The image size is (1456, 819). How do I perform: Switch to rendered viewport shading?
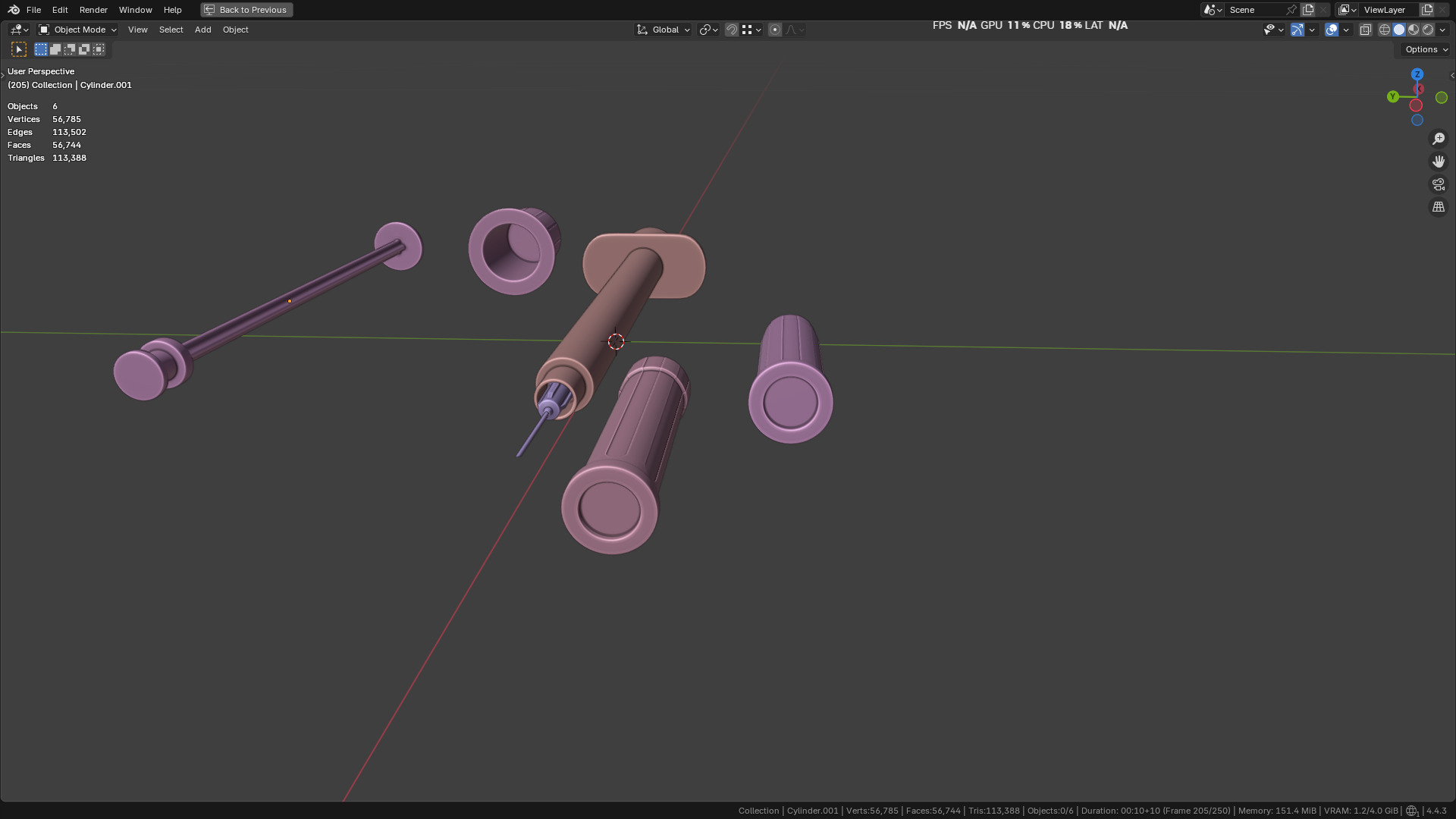(1428, 30)
